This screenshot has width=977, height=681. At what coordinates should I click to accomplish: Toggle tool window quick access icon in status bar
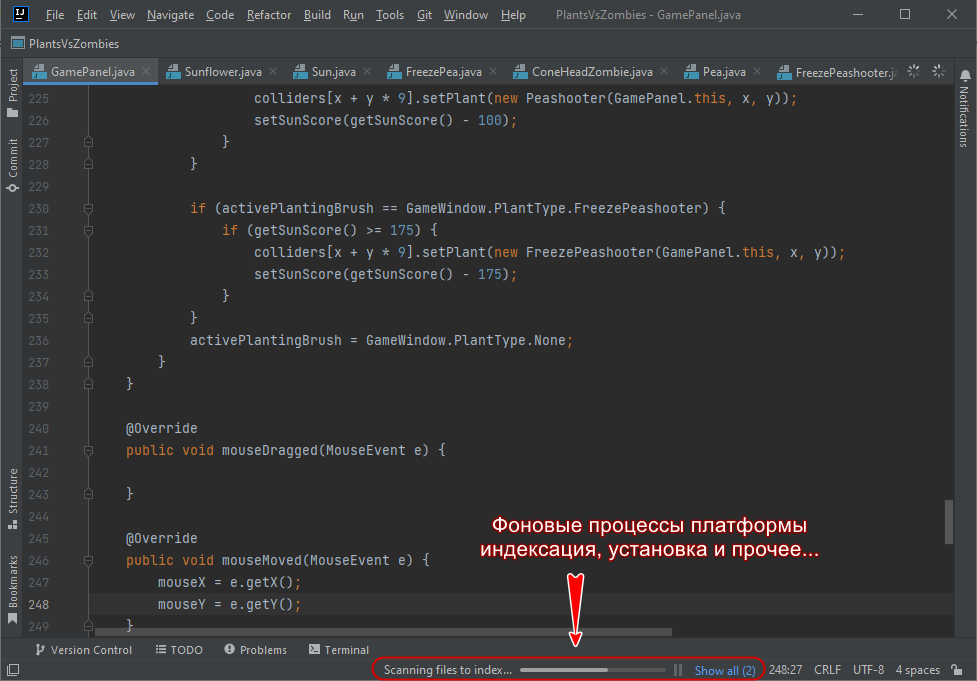[13, 670]
